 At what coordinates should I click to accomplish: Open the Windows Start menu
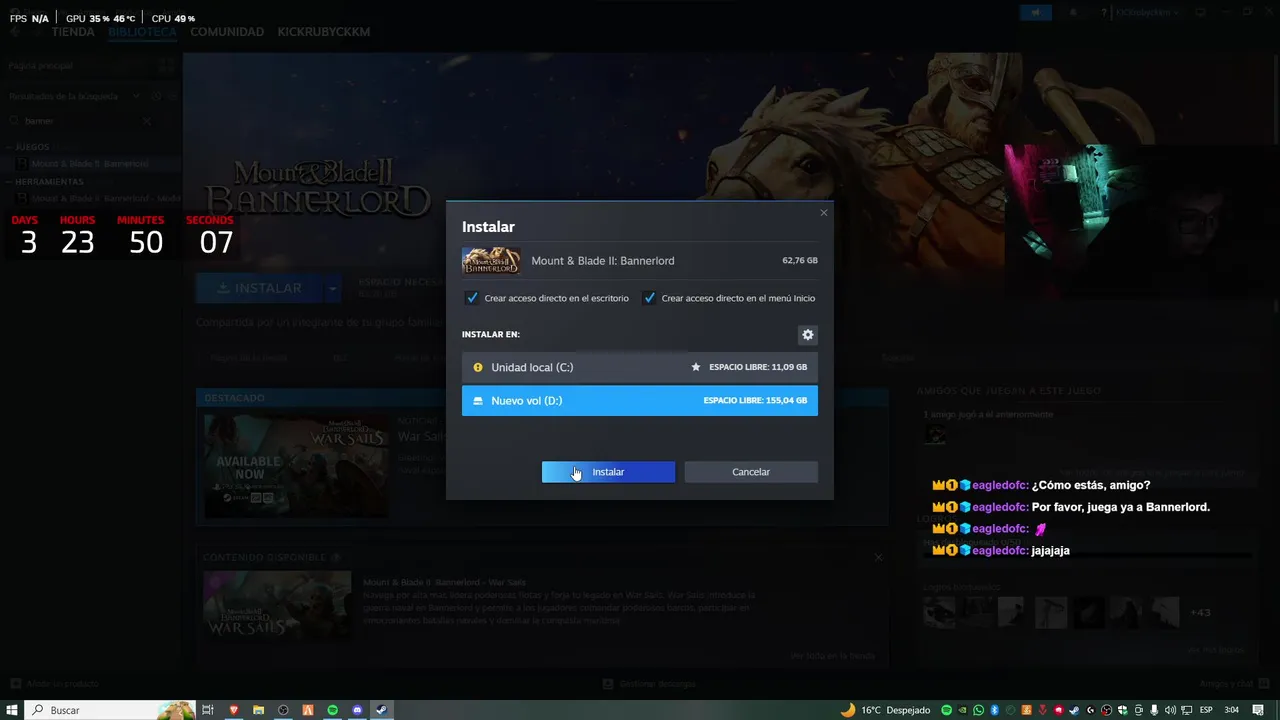tap(13, 710)
